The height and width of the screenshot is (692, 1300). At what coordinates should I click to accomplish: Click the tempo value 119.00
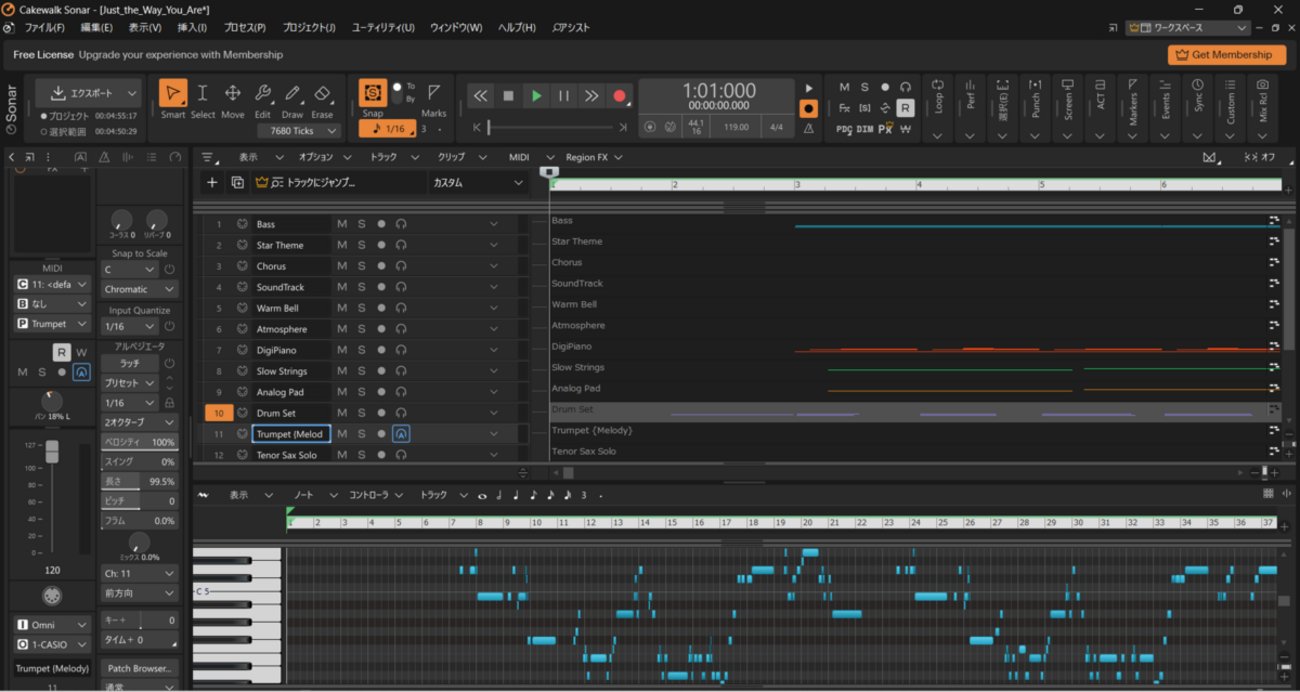point(737,127)
